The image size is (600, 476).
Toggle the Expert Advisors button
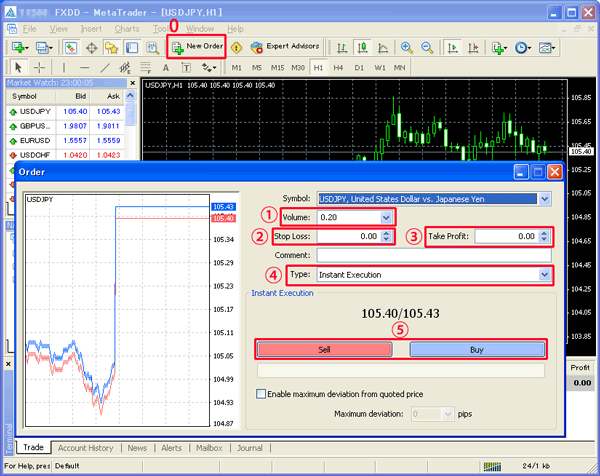(284, 47)
